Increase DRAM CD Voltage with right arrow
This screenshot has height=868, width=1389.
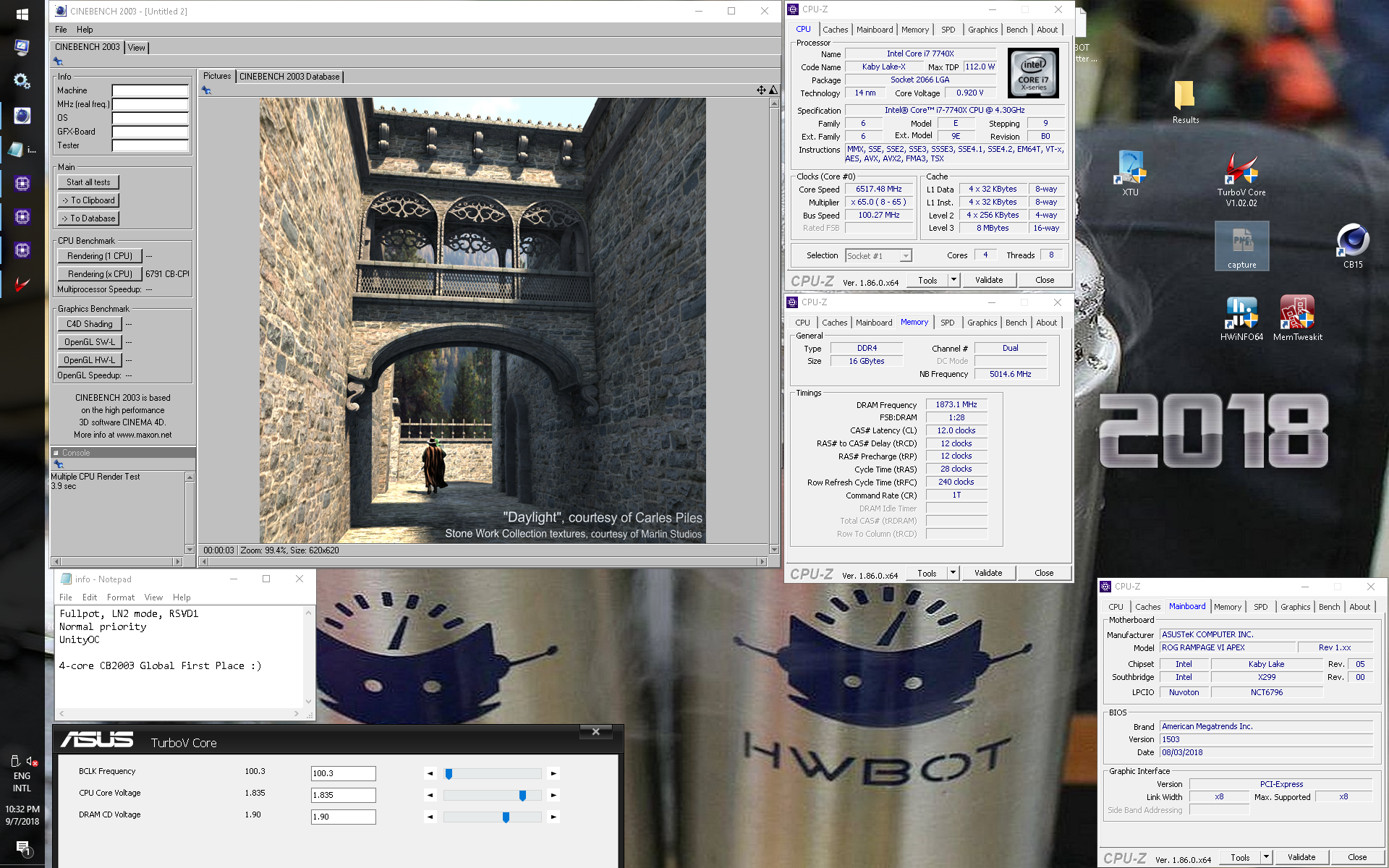coord(553,817)
